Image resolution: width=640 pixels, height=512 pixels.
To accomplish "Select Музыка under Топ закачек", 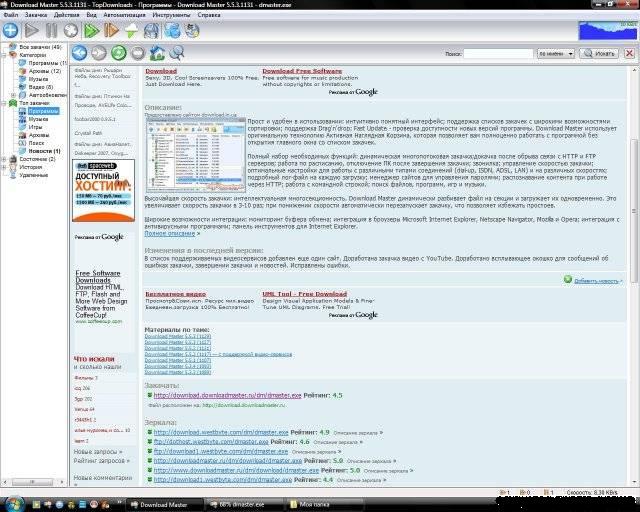I will (38, 118).
